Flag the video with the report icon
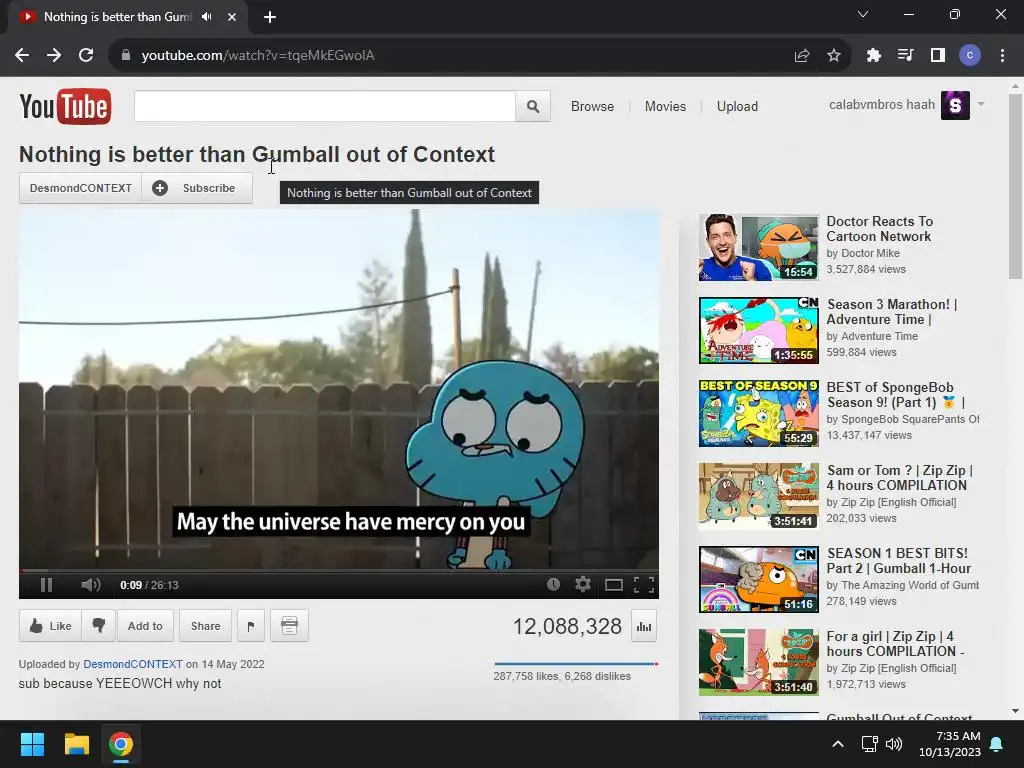The height and width of the screenshot is (768, 1024). (x=251, y=626)
